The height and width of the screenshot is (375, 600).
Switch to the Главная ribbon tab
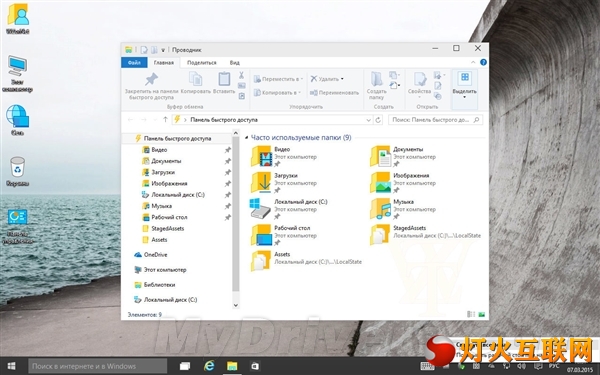[164, 62]
